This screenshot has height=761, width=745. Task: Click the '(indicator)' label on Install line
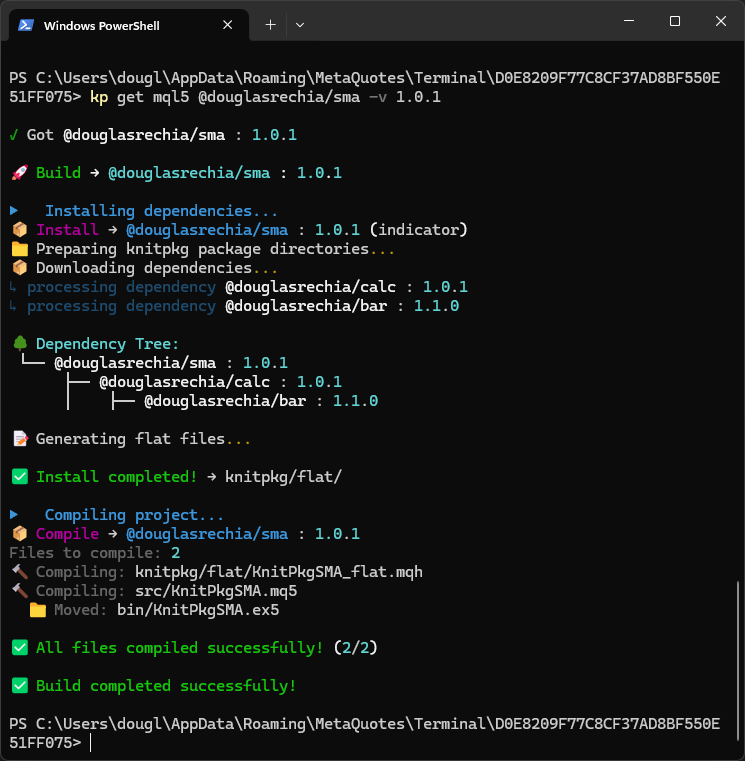pos(418,230)
